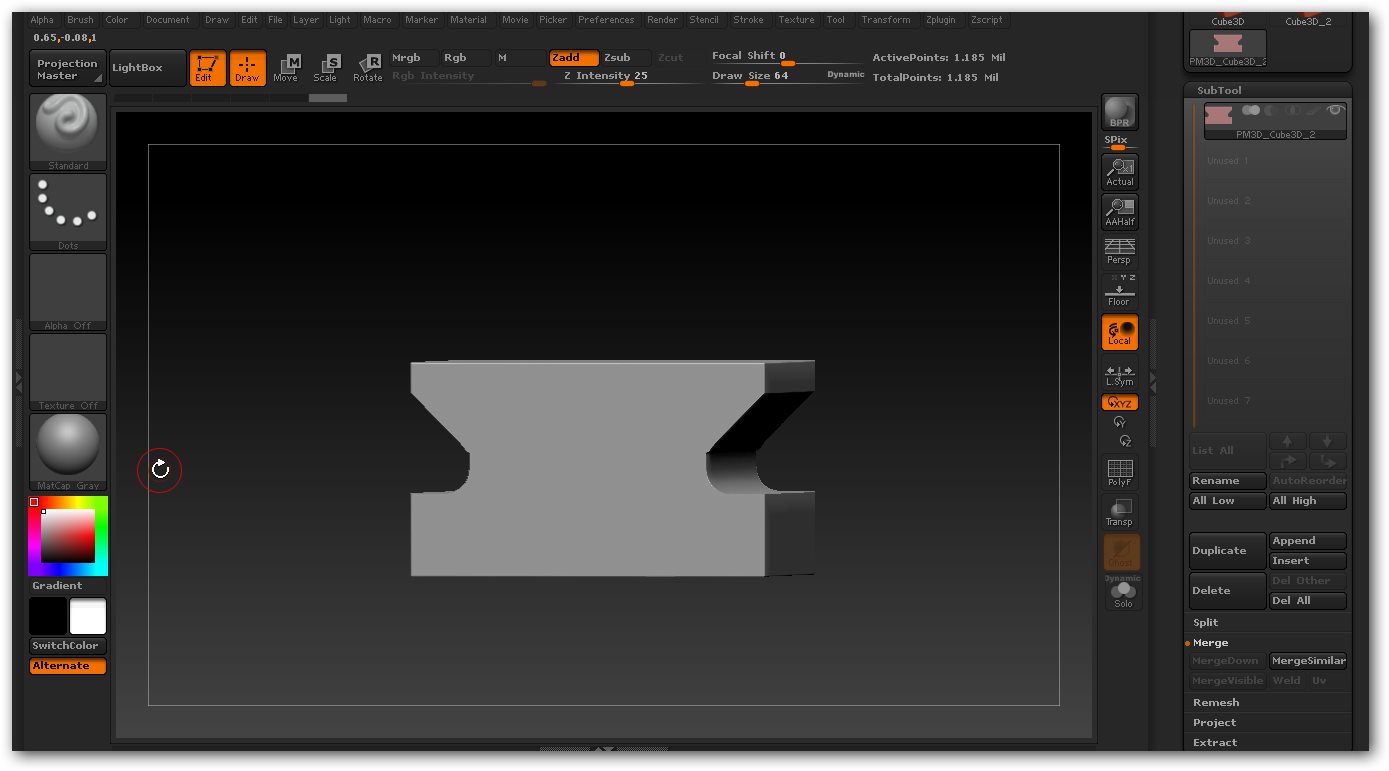Open the Stroke menu
1389x771 pixels.
click(x=748, y=20)
